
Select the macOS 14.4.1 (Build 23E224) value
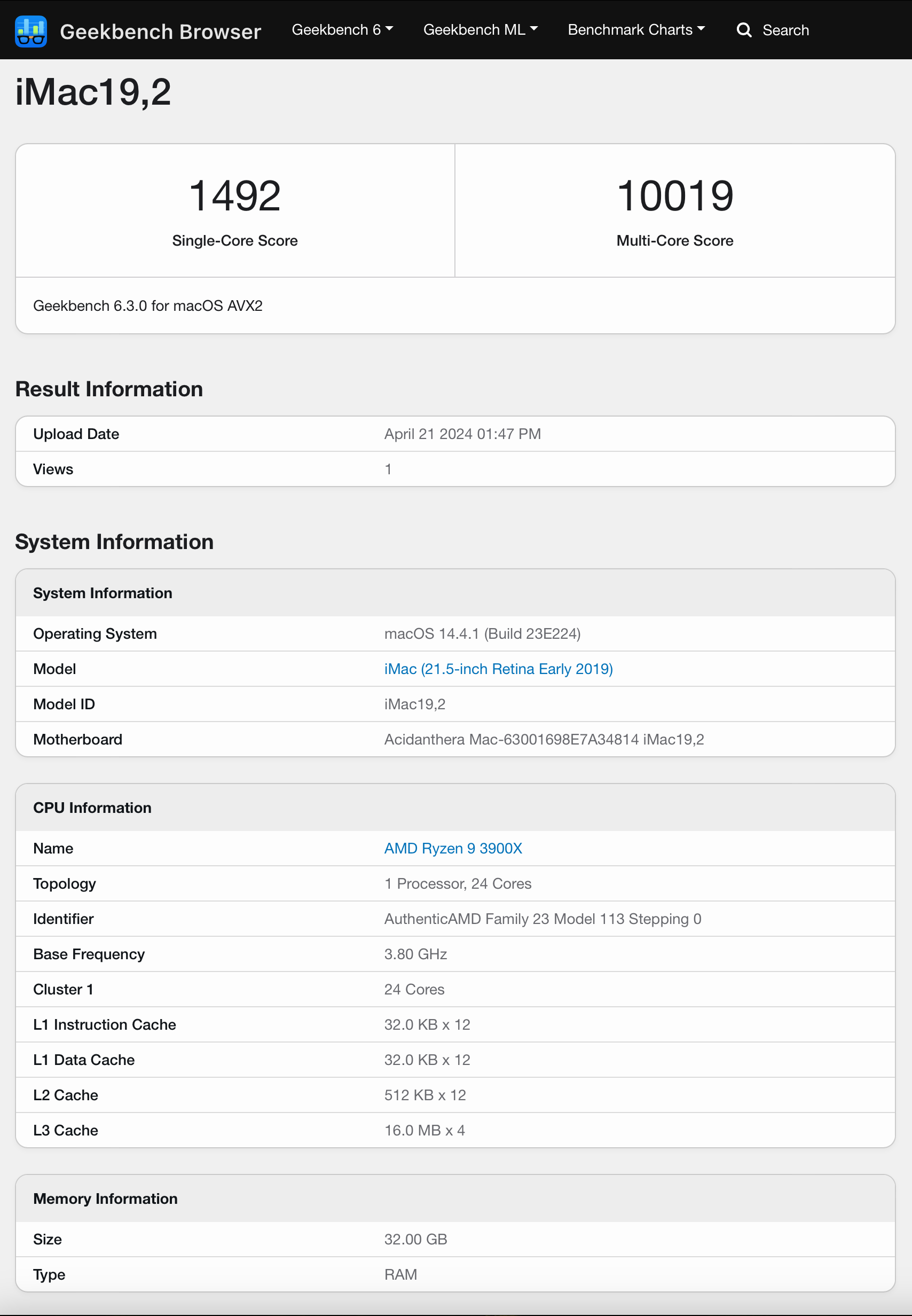(482, 634)
